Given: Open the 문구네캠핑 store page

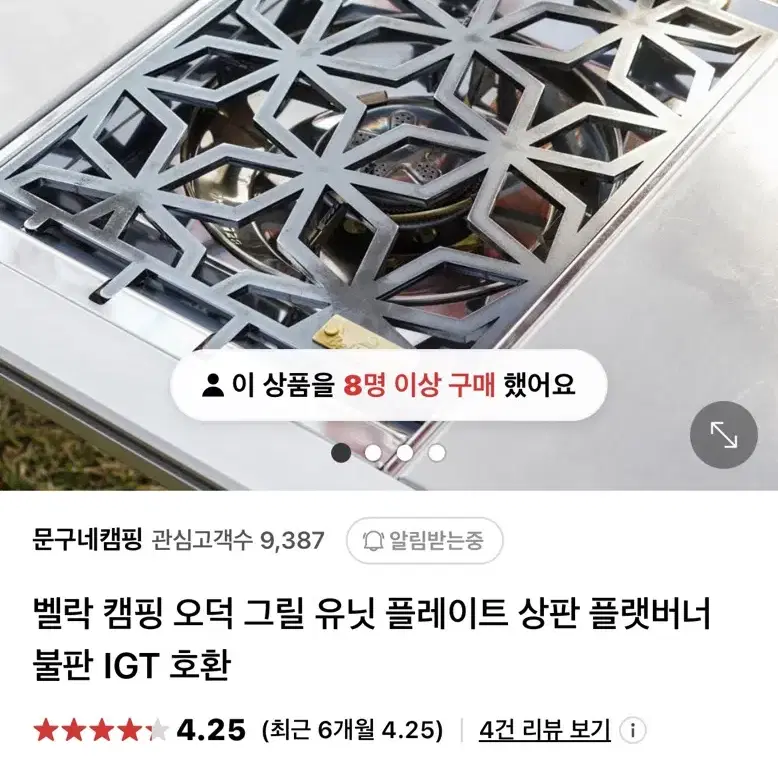Looking at the screenshot, I should point(88,540).
